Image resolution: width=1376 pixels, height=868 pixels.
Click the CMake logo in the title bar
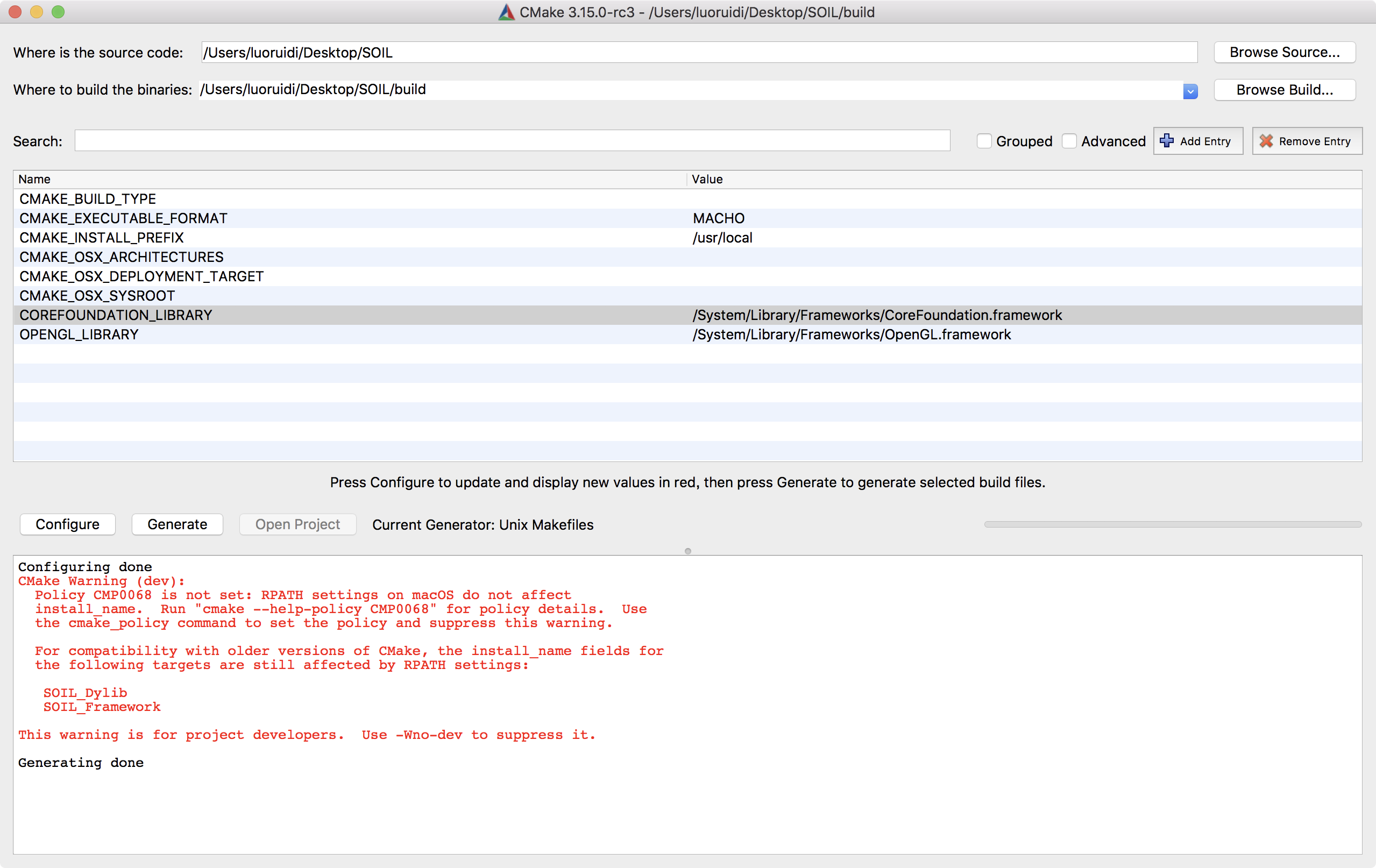coord(506,12)
